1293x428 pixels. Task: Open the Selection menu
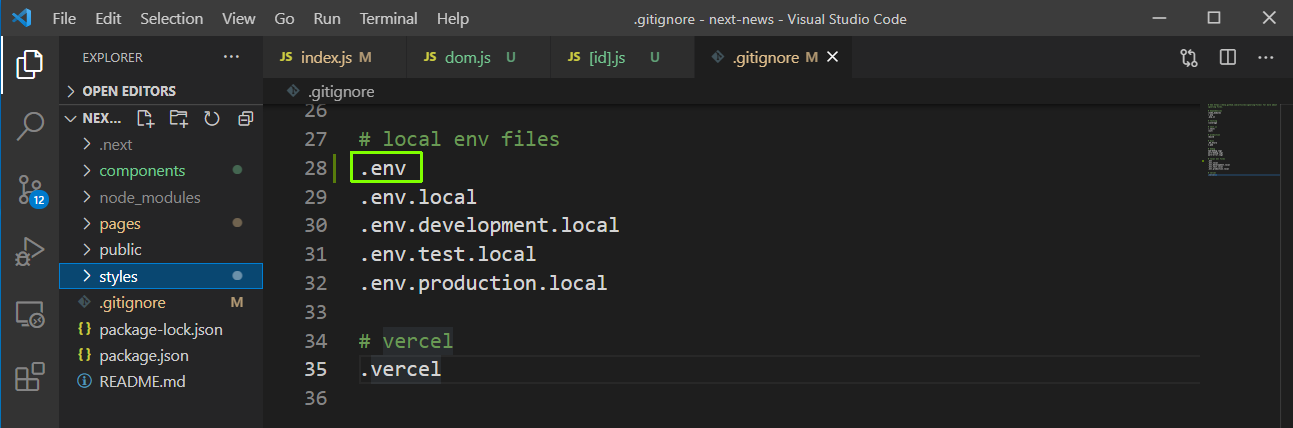(x=171, y=19)
